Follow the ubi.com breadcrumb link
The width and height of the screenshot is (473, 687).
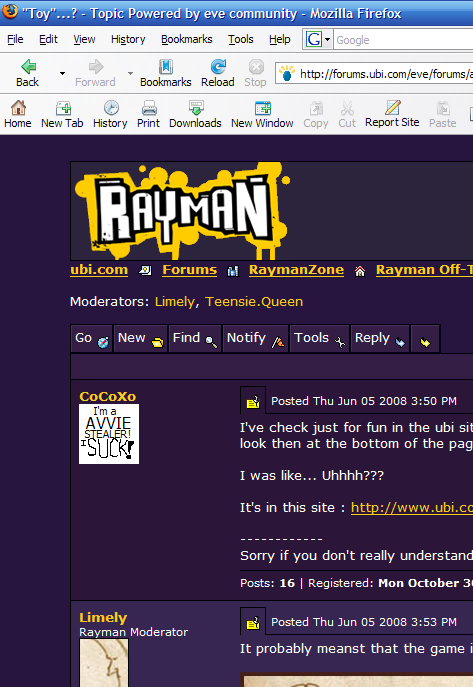tap(99, 269)
